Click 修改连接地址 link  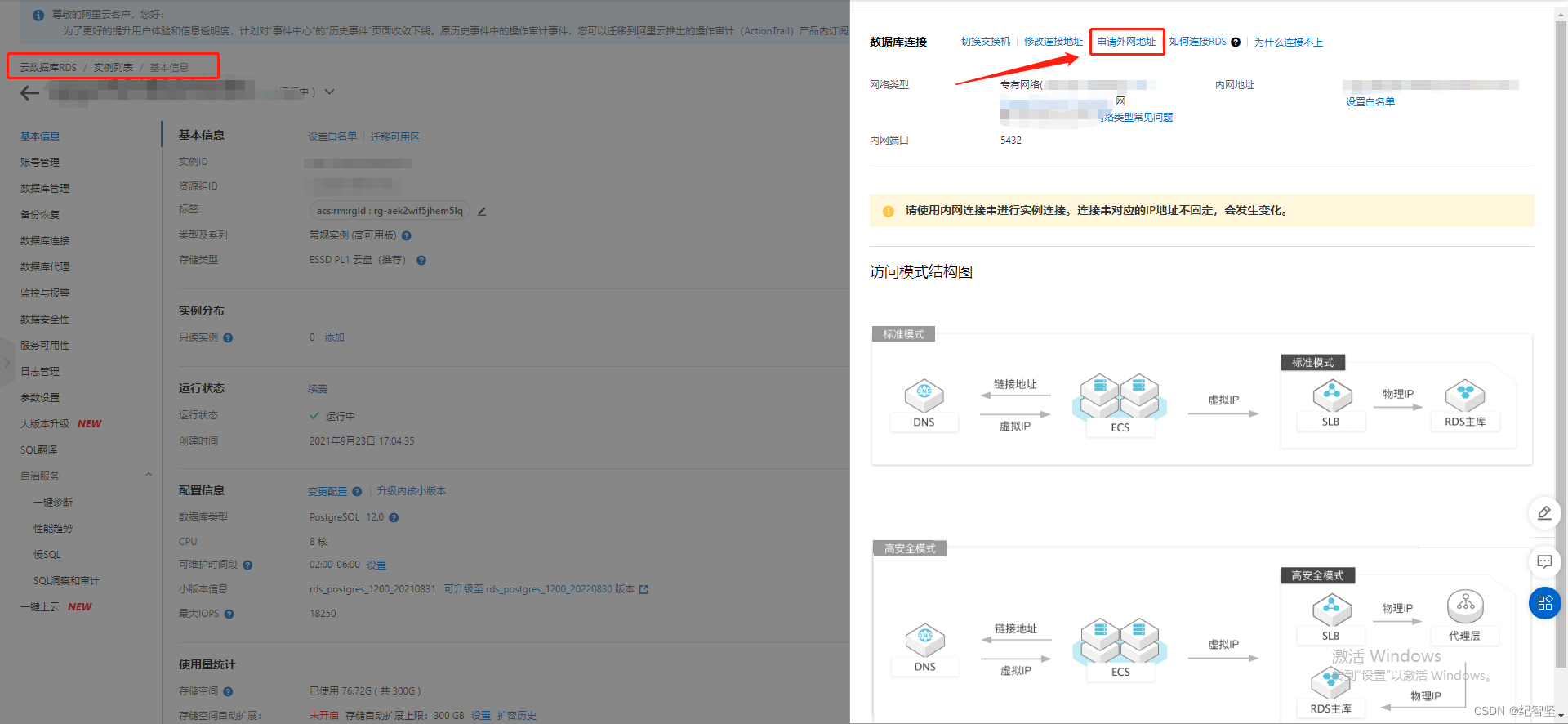[1053, 42]
